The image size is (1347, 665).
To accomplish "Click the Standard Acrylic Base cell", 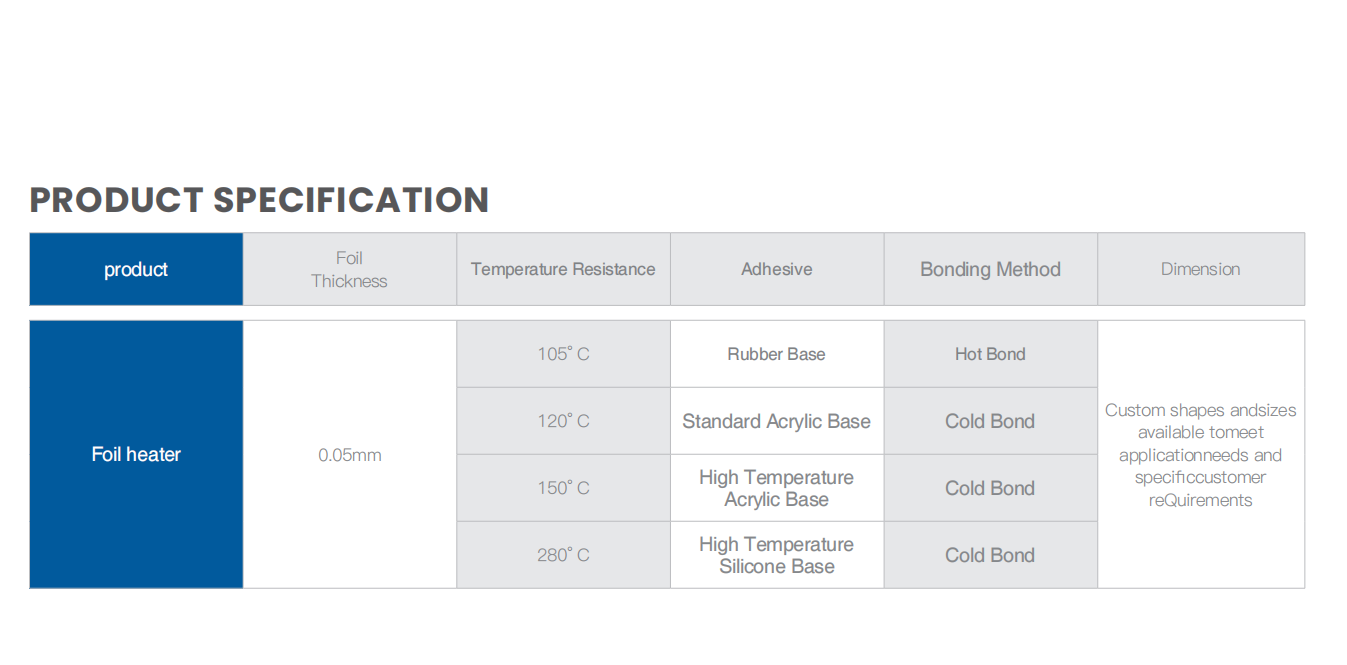I will tap(777, 421).
